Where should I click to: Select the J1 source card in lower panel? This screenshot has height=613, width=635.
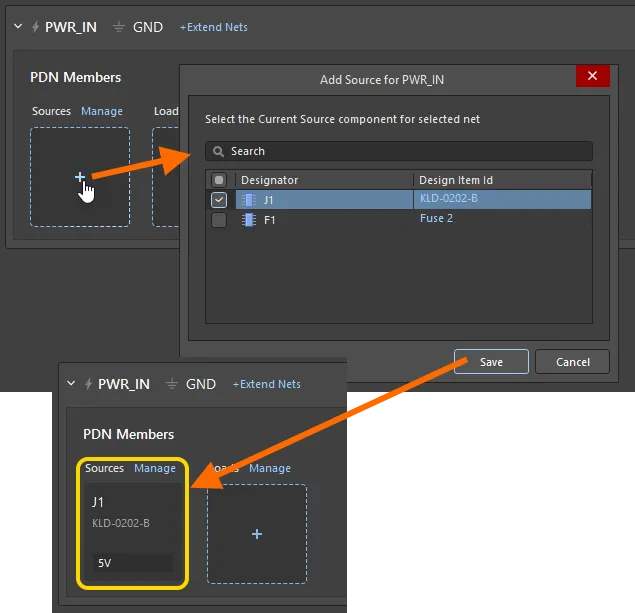(x=132, y=532)
